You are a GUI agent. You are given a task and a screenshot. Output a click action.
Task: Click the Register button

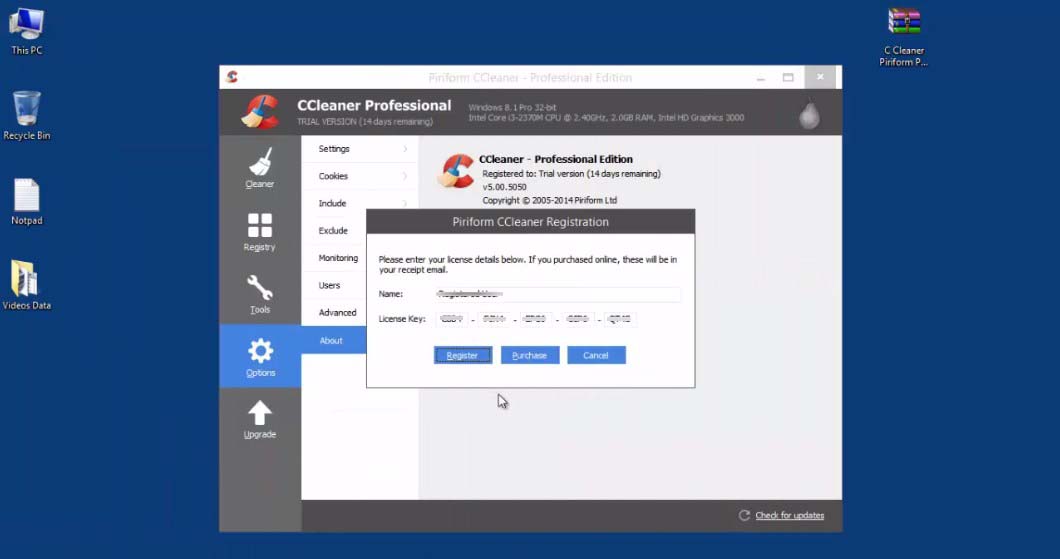pyautogui.click(x=462, y=355)
